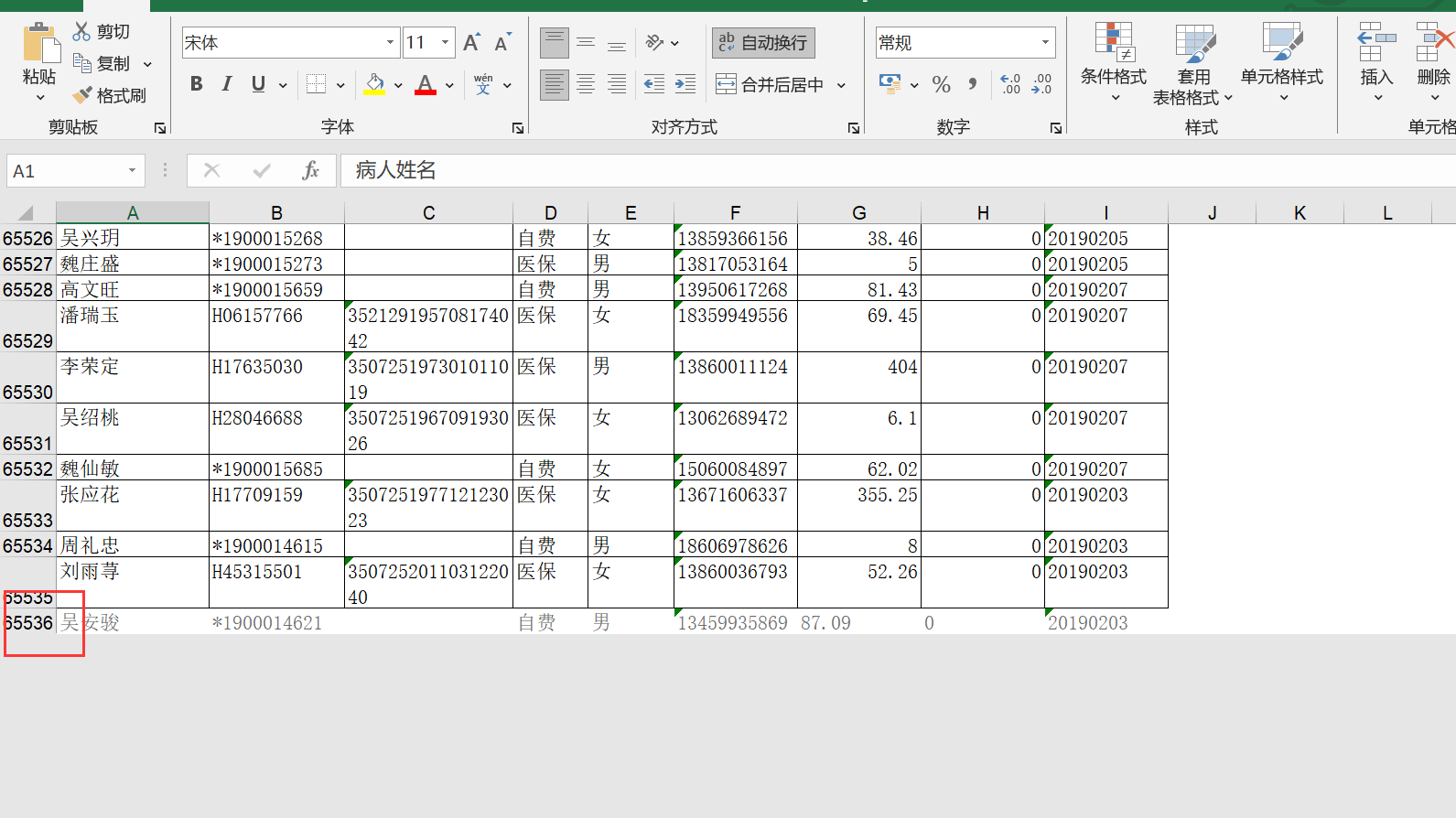Image resolution: width=1456 pixels, height=818 pixels.
Task: Cancel formula entry with the X button
Action: click(x=211, y=170)
